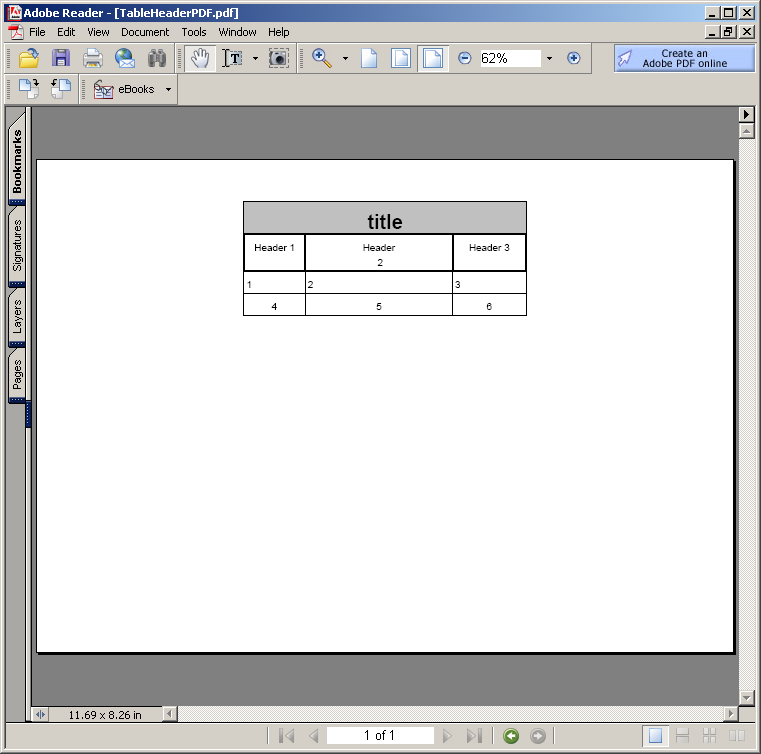
Task: Open search with the binoculars icon
Action: [157, 58]
